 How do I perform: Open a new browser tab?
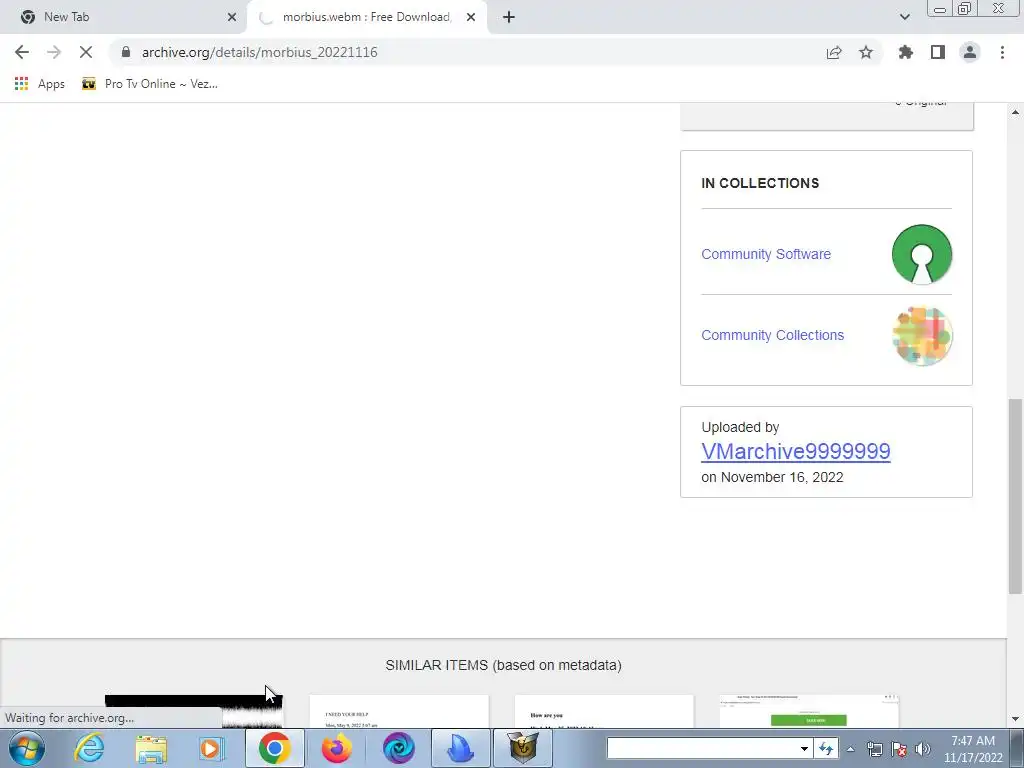point(509,17)
